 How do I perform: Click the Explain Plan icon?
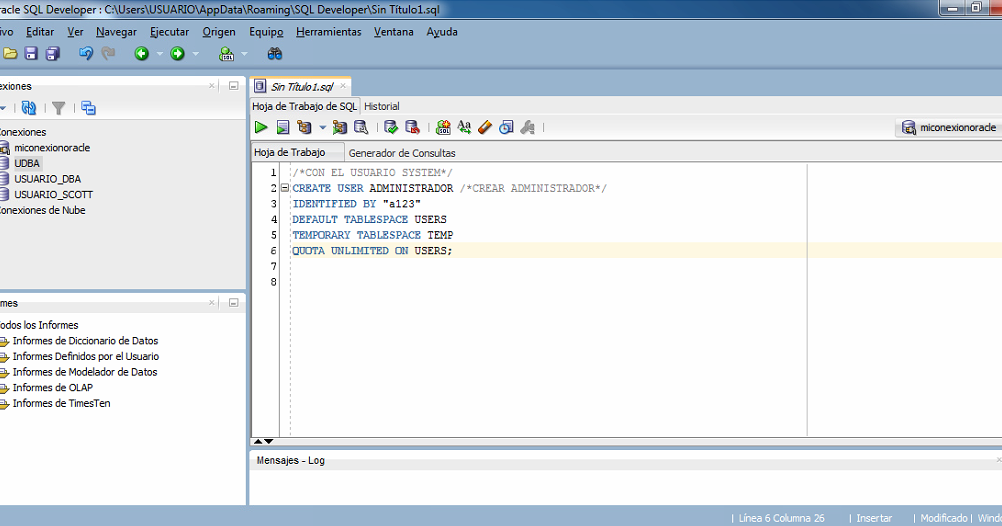(x=304, y=127)
